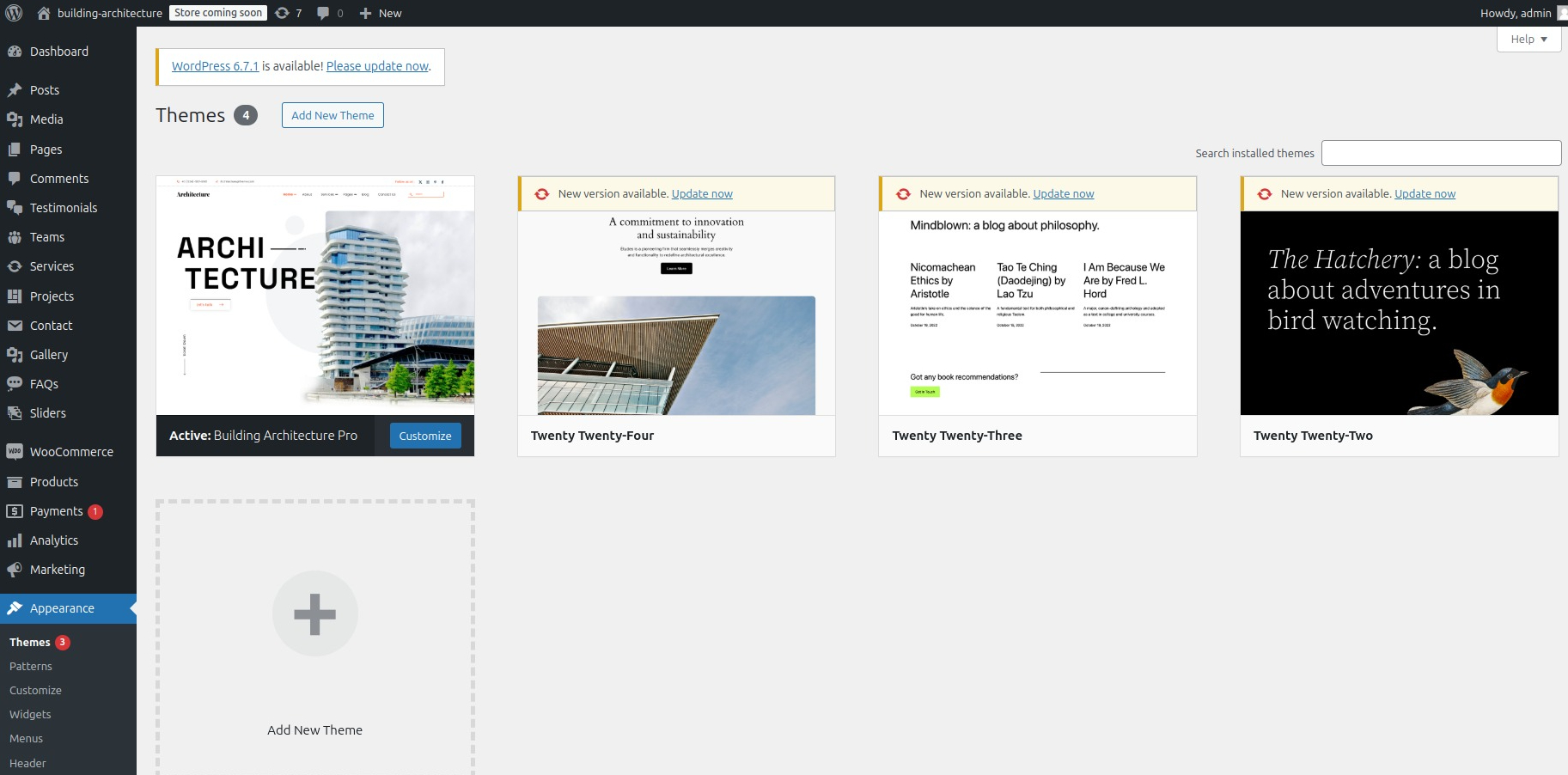Click the Comments speech bubble sidebar icon
Viewport: 1568px width, 775px height.
coord(15,179)
